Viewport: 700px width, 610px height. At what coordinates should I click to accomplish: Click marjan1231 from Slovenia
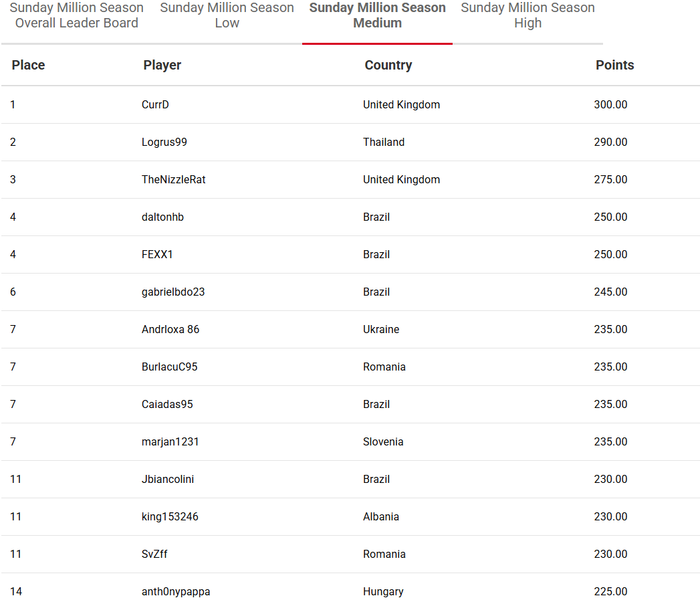tap(170, 442)
